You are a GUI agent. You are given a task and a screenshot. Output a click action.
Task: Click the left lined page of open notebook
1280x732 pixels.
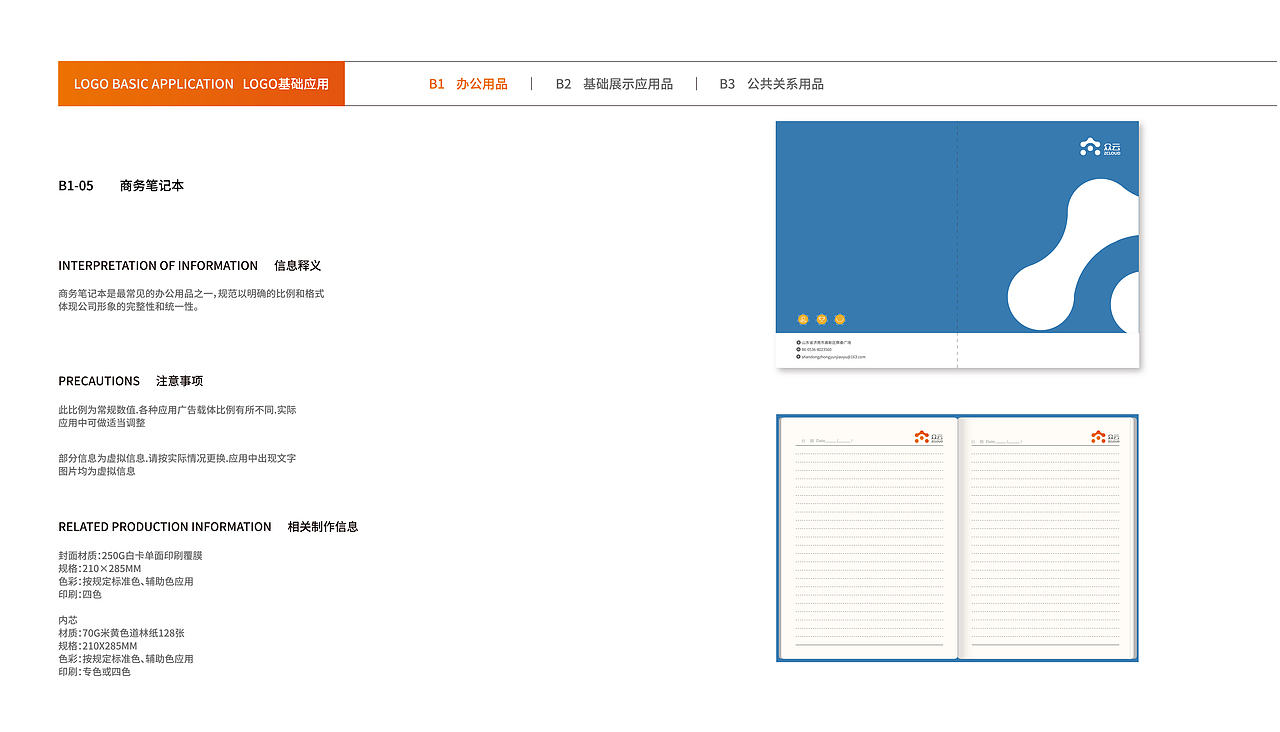pyautogui.click(x=869, y=538)
